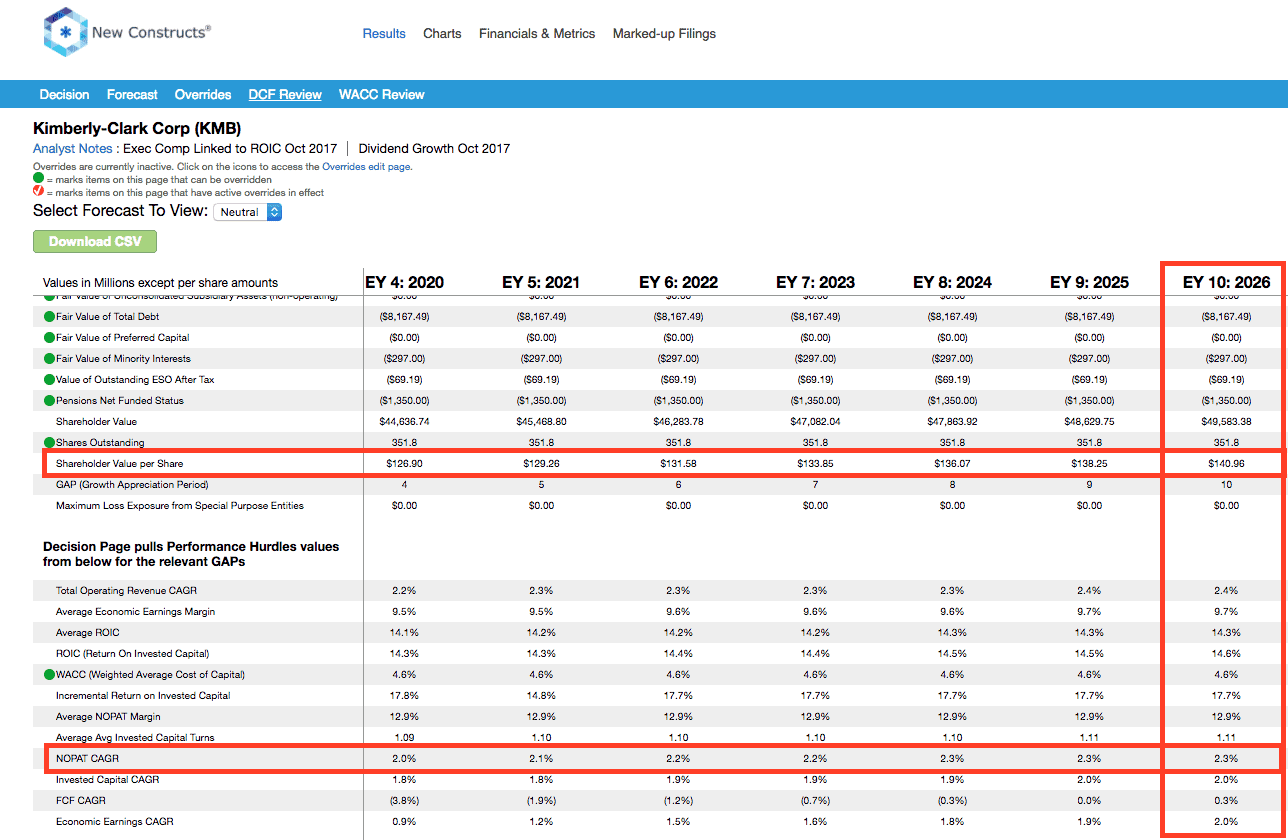
Task: Click the EY 10: 2026 column header
Action: [1226, 282]
